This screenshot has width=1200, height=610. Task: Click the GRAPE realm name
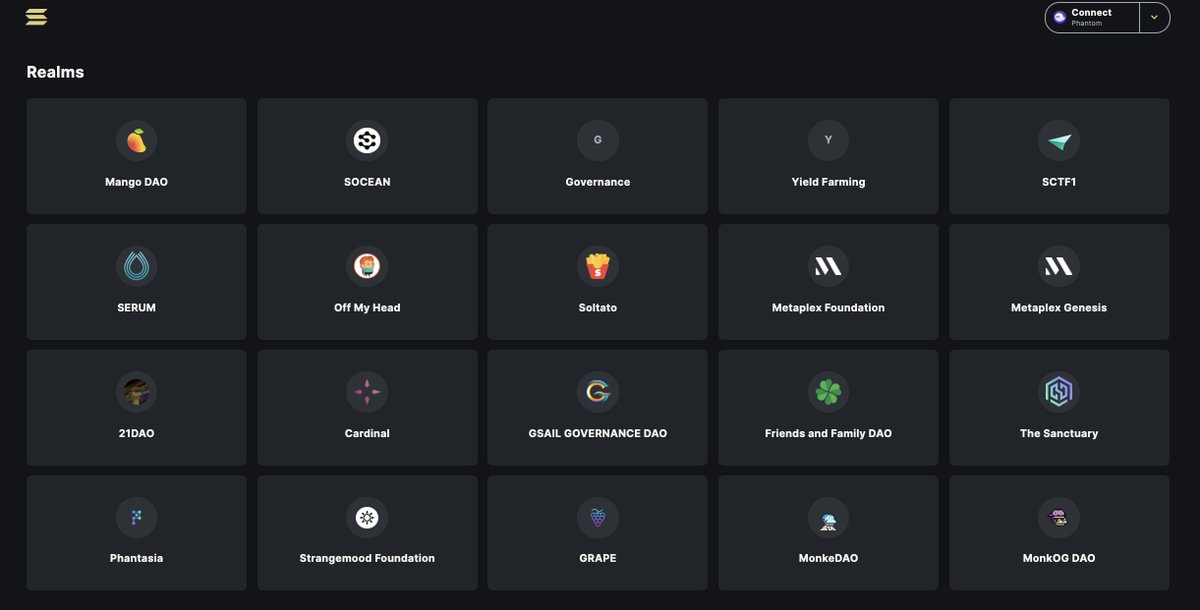(x=598, y=558)
